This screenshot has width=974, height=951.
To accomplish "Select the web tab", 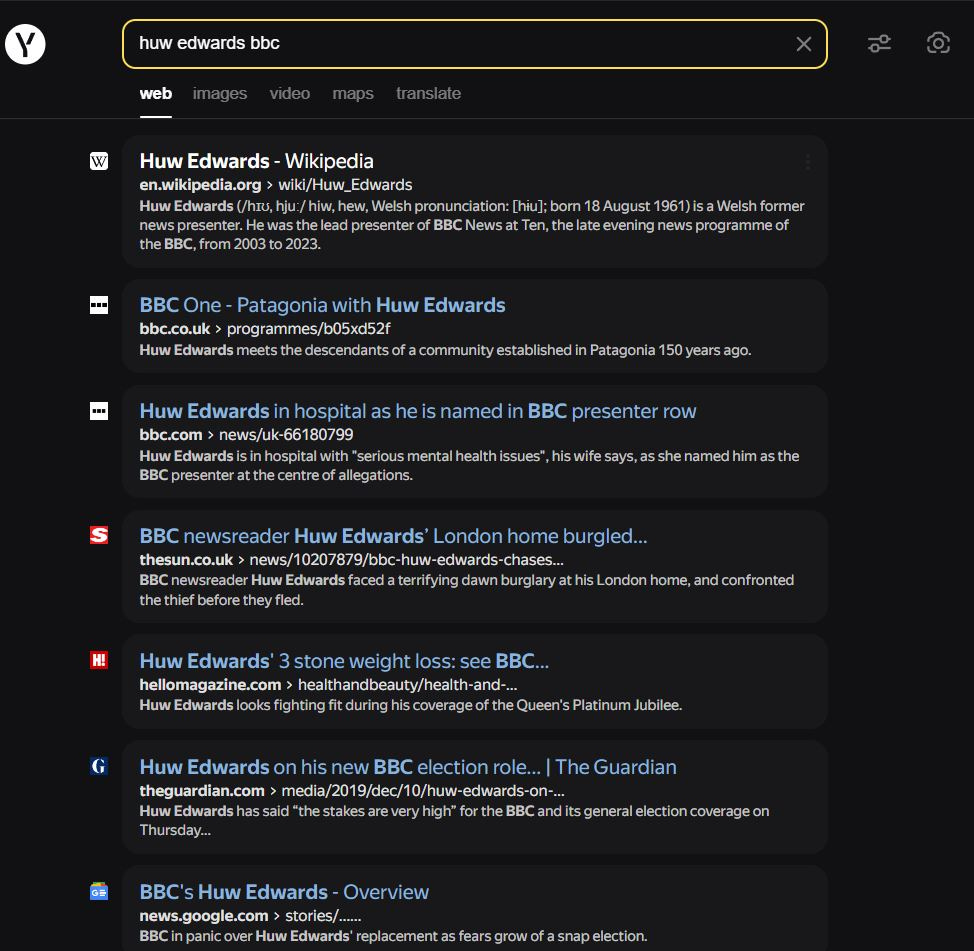I will click(156, 94).
